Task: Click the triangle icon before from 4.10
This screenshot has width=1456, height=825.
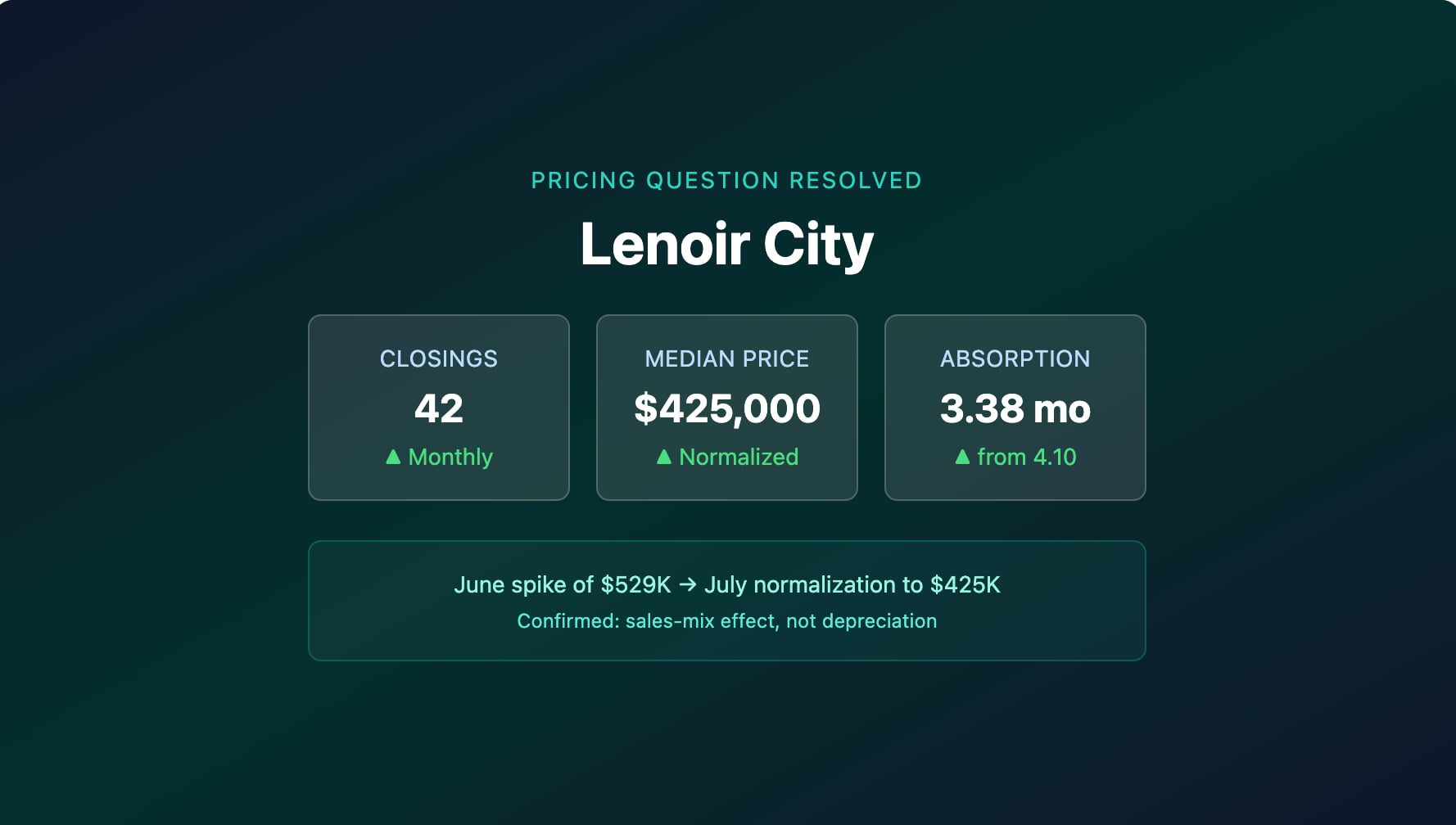Action: (963, 457)
